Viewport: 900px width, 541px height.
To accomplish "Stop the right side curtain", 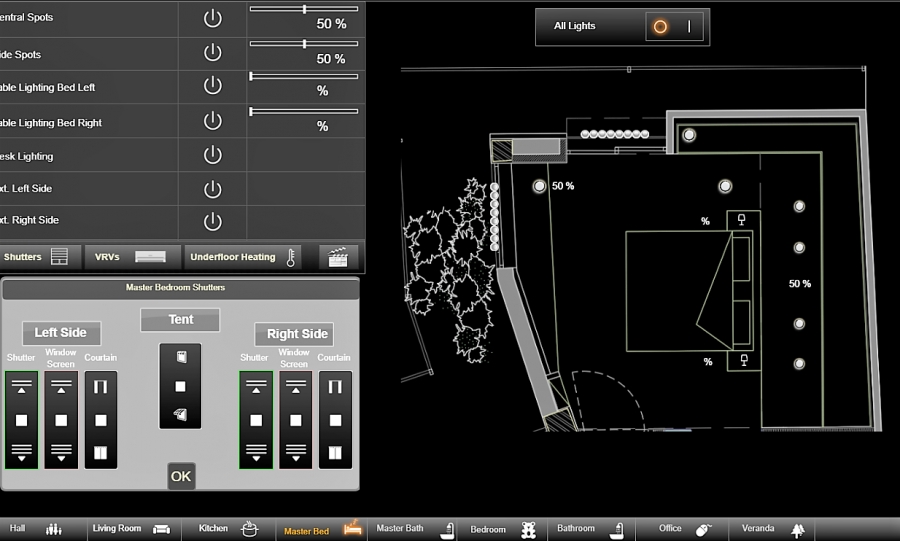I will 335,421.
